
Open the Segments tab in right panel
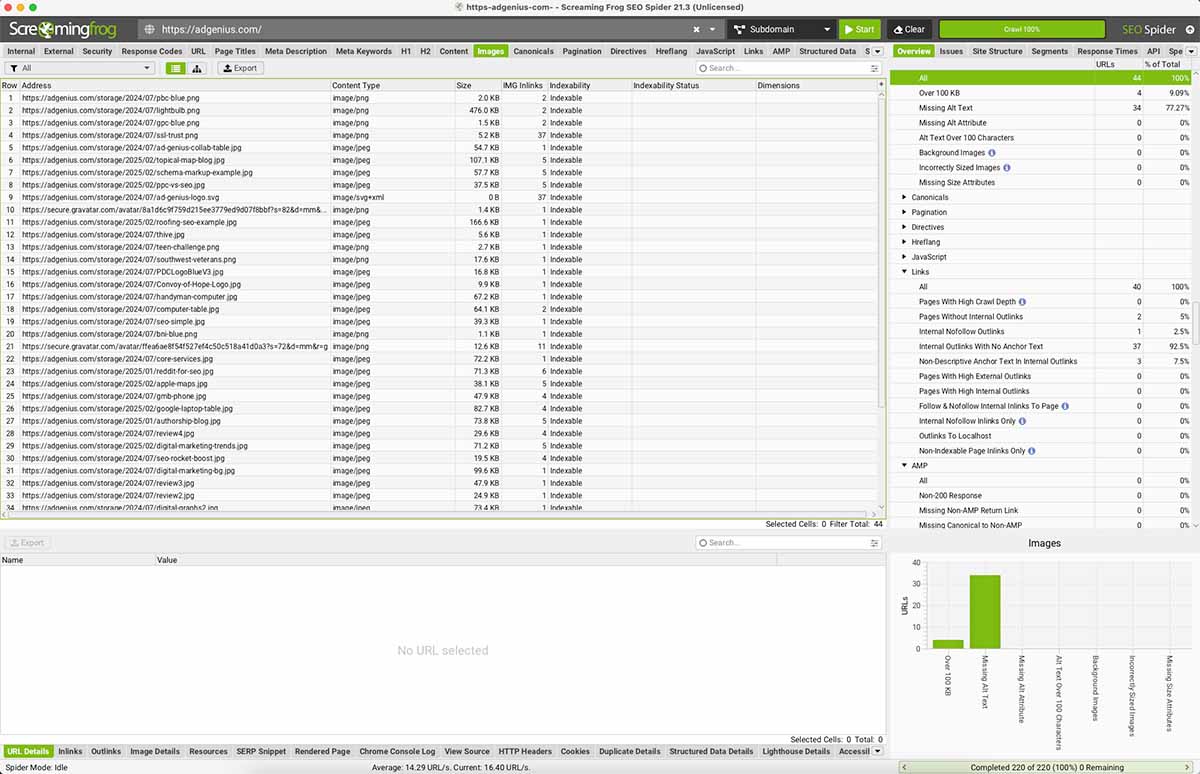(x=1049, y=51)
